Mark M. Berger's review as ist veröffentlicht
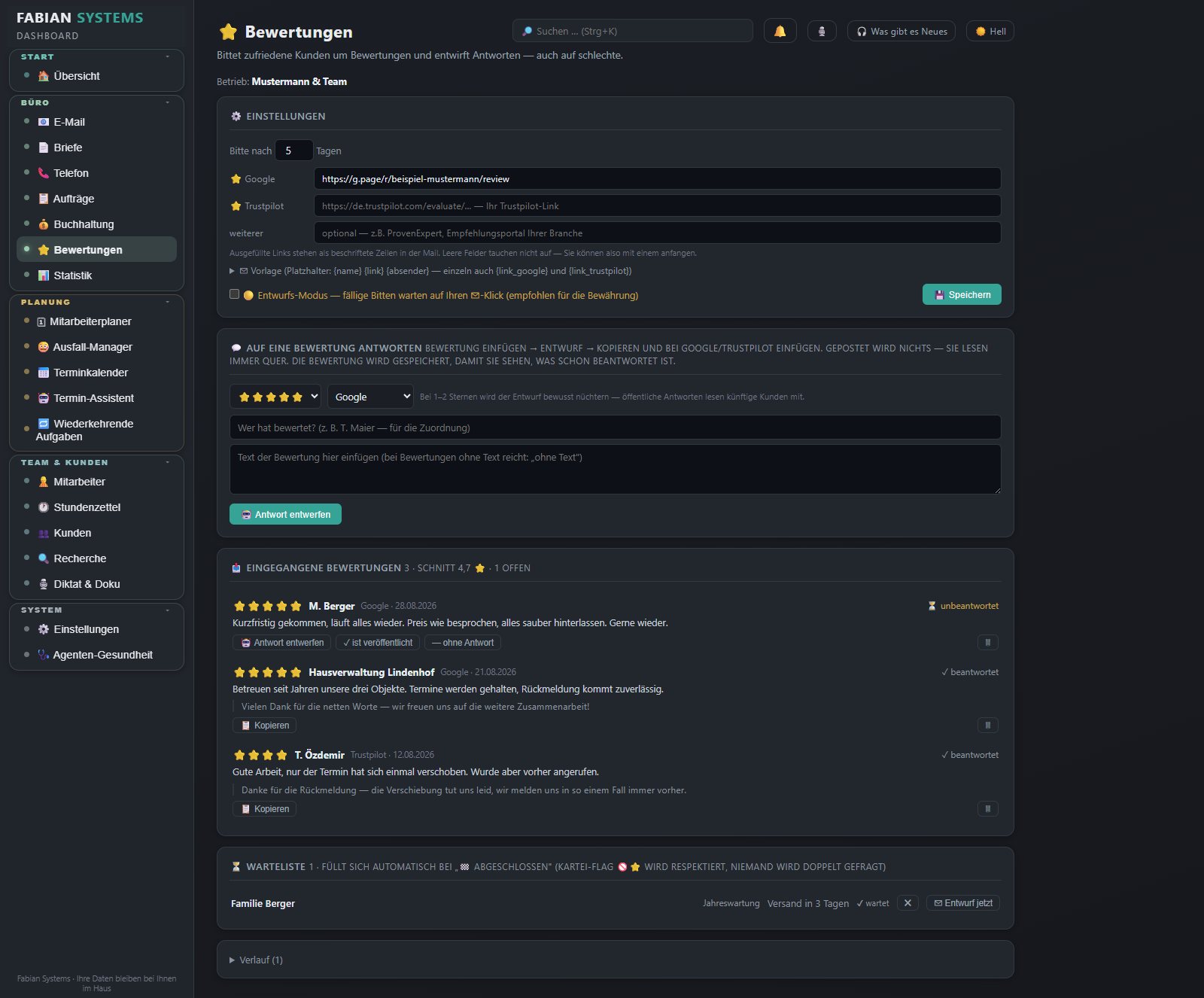This screenshot has width=1204, height=998. [378, 642]
